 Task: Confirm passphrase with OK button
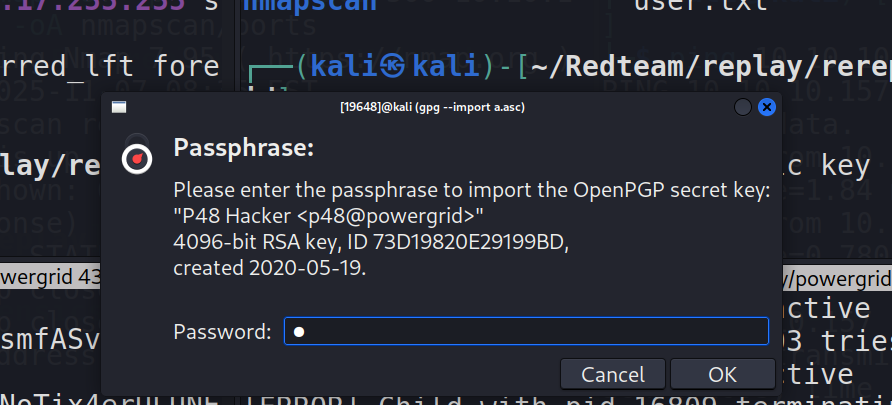coord(722,375)
